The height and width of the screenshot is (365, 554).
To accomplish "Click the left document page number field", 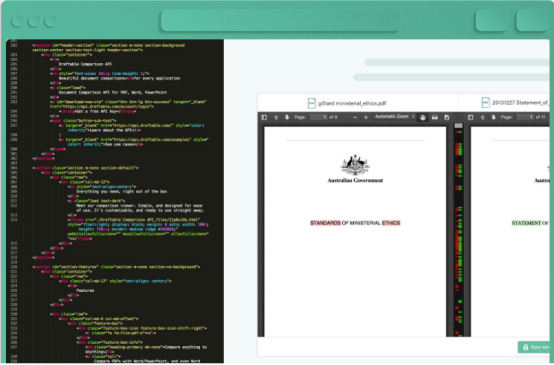I will 319,117.
